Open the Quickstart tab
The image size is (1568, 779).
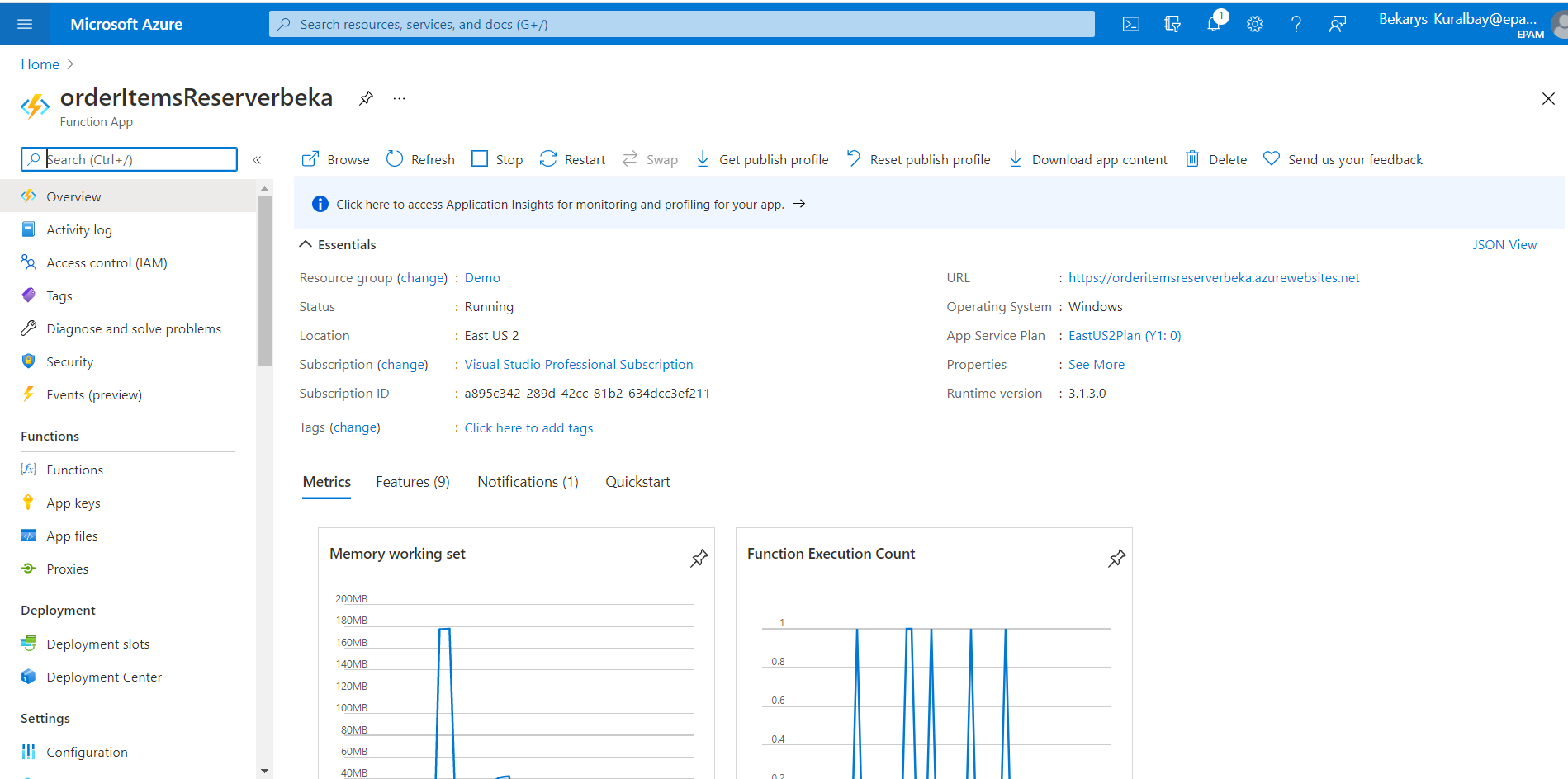tap(637, 481)
